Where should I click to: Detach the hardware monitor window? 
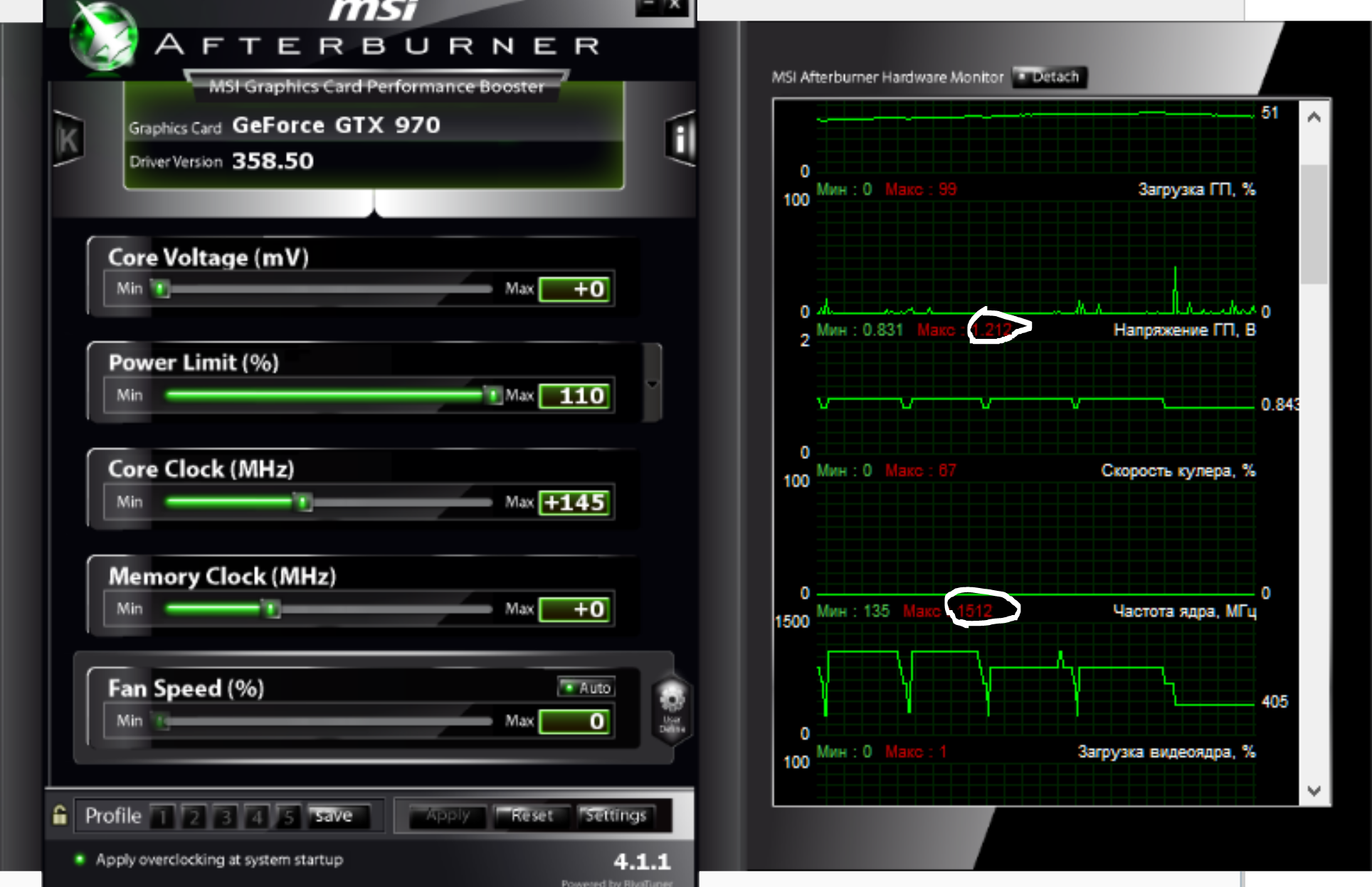pos(1049,77)
